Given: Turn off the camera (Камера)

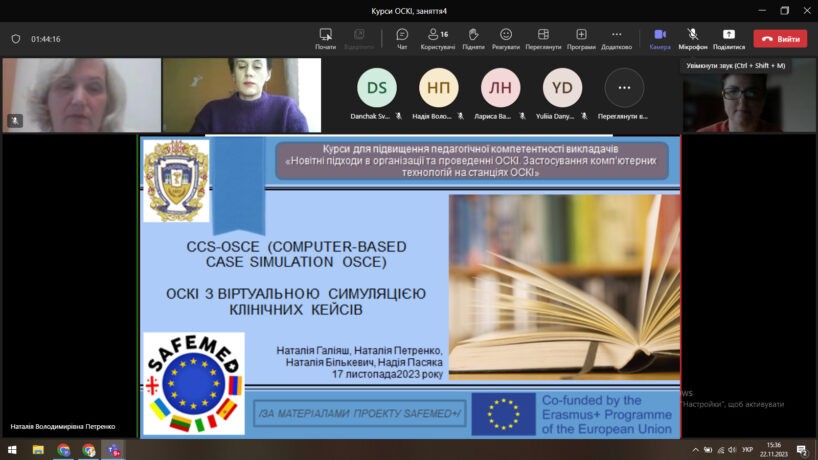Looking at the screenshot, I should [660, 38].
